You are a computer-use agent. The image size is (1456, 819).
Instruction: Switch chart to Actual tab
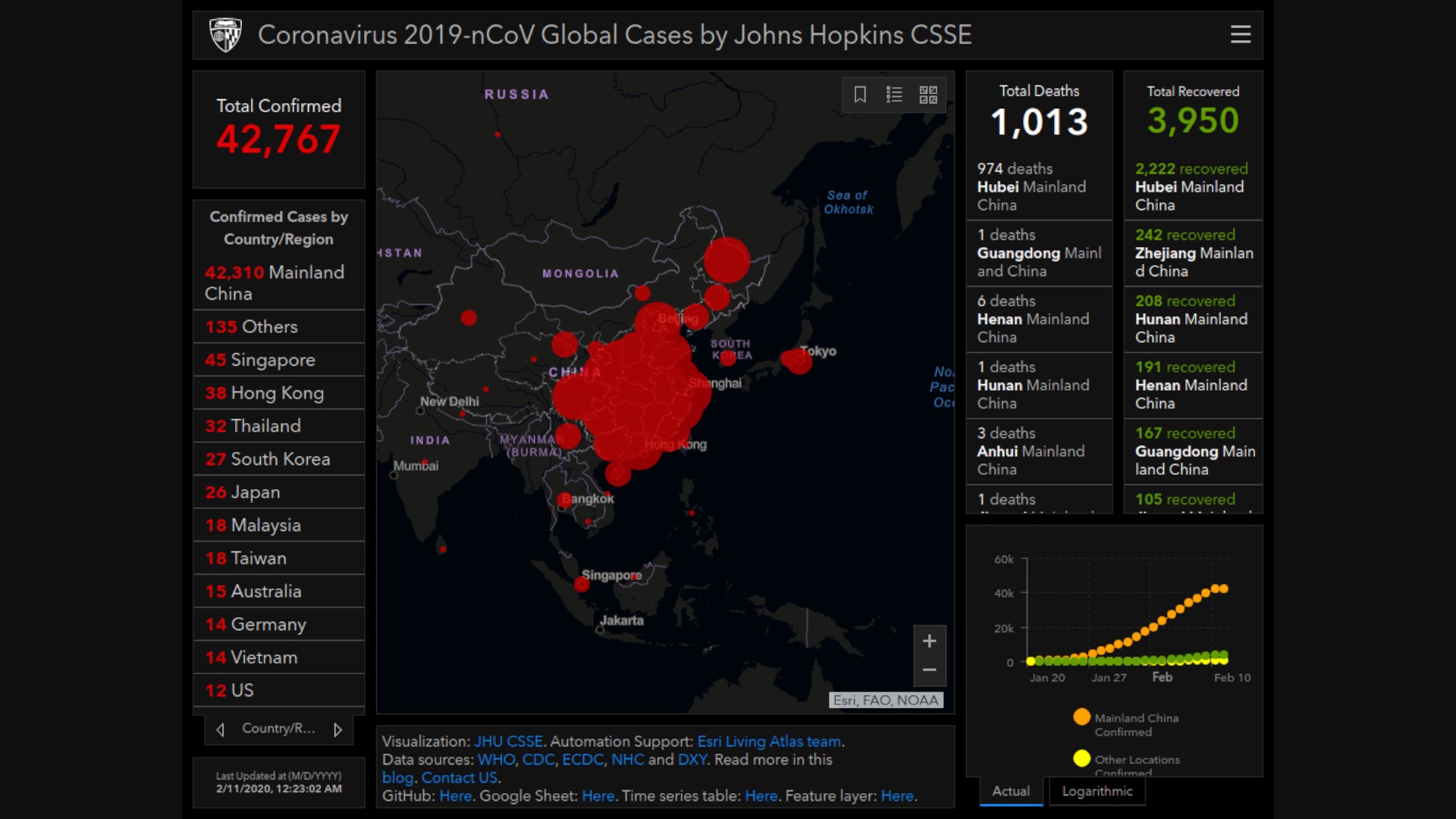click(x=1011, y=791)
